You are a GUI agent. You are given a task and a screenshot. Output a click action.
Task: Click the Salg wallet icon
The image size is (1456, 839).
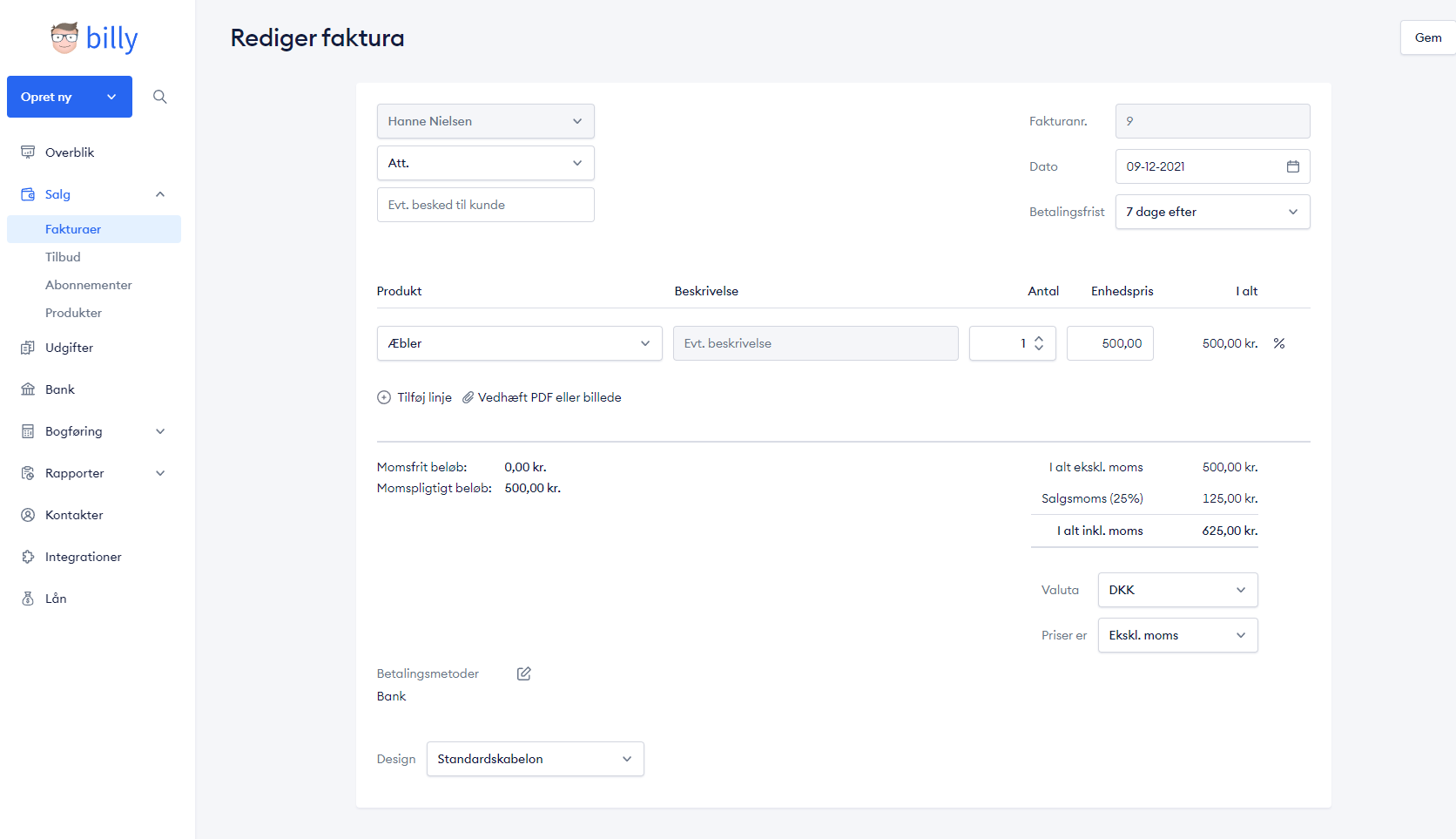28,194
